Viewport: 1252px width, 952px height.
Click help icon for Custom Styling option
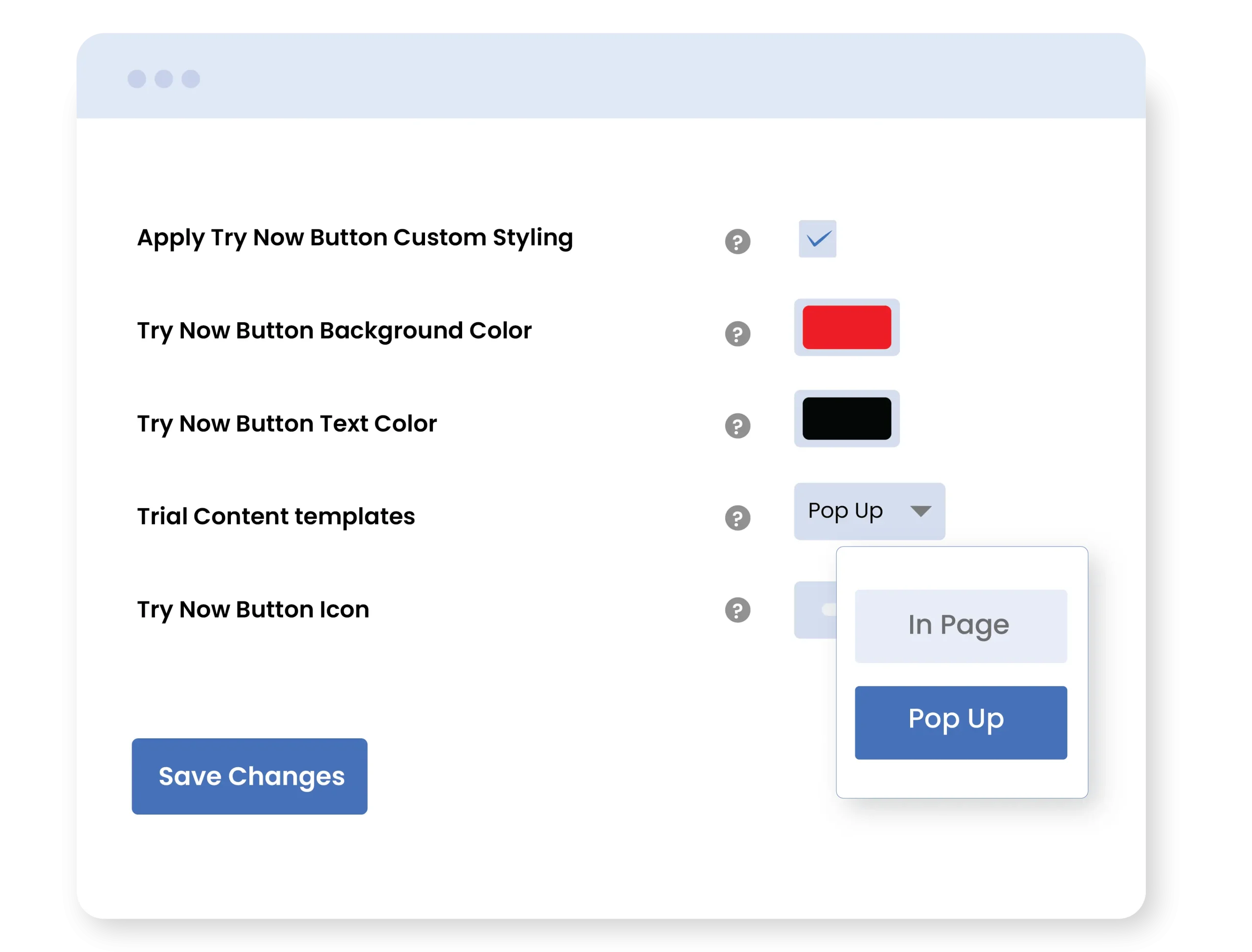tap(738, 242)
